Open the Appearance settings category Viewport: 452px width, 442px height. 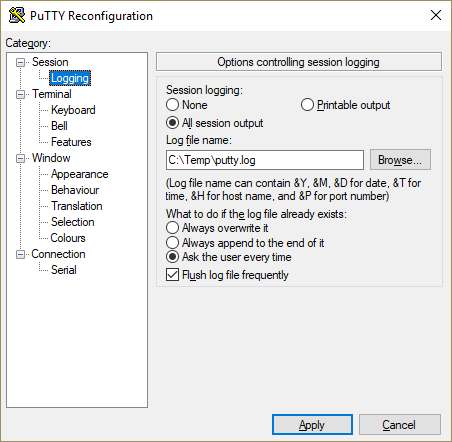click(x=80, y=174)
